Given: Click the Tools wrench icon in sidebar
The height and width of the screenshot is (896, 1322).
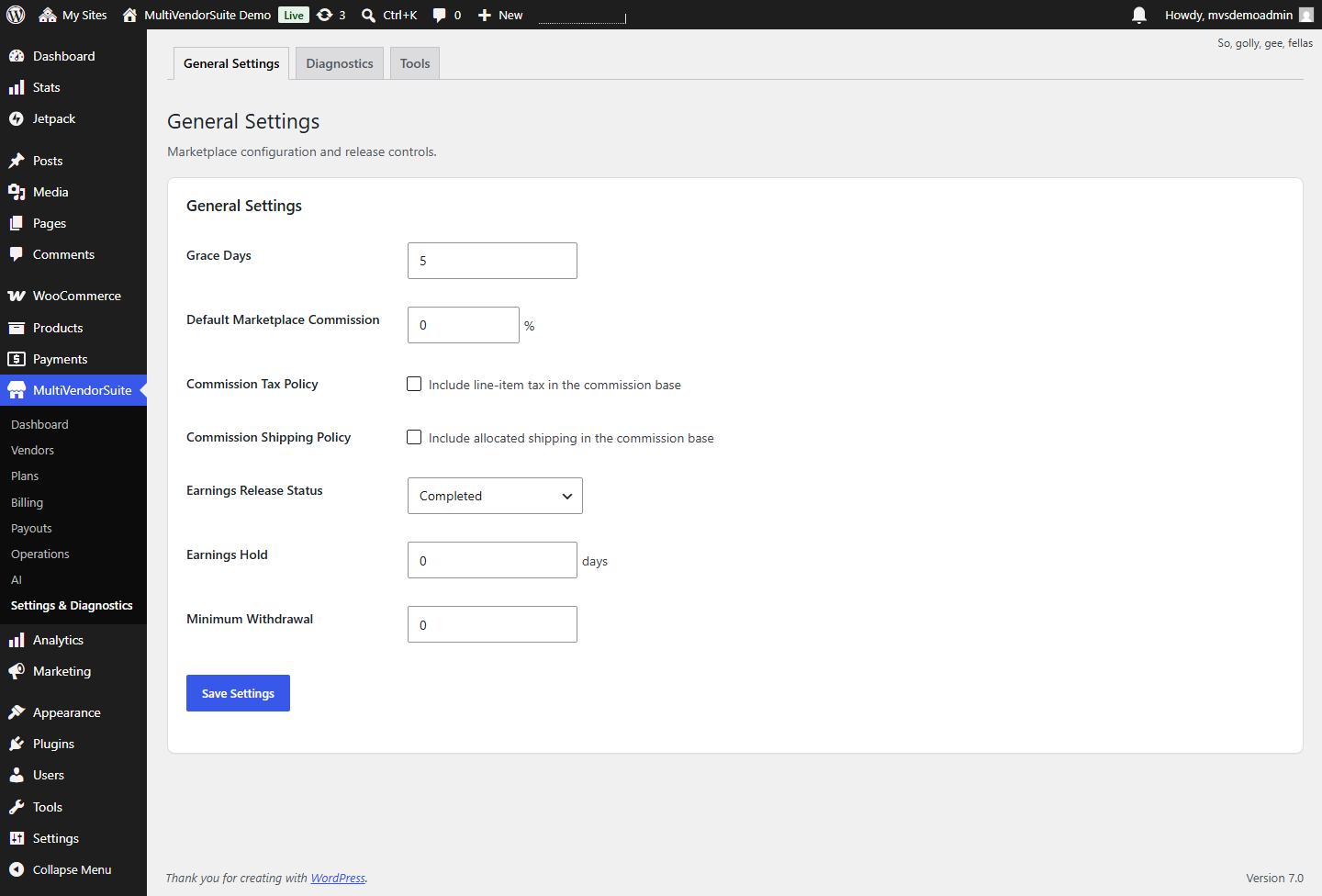Looking at the screenshot, I should point(17,807).
